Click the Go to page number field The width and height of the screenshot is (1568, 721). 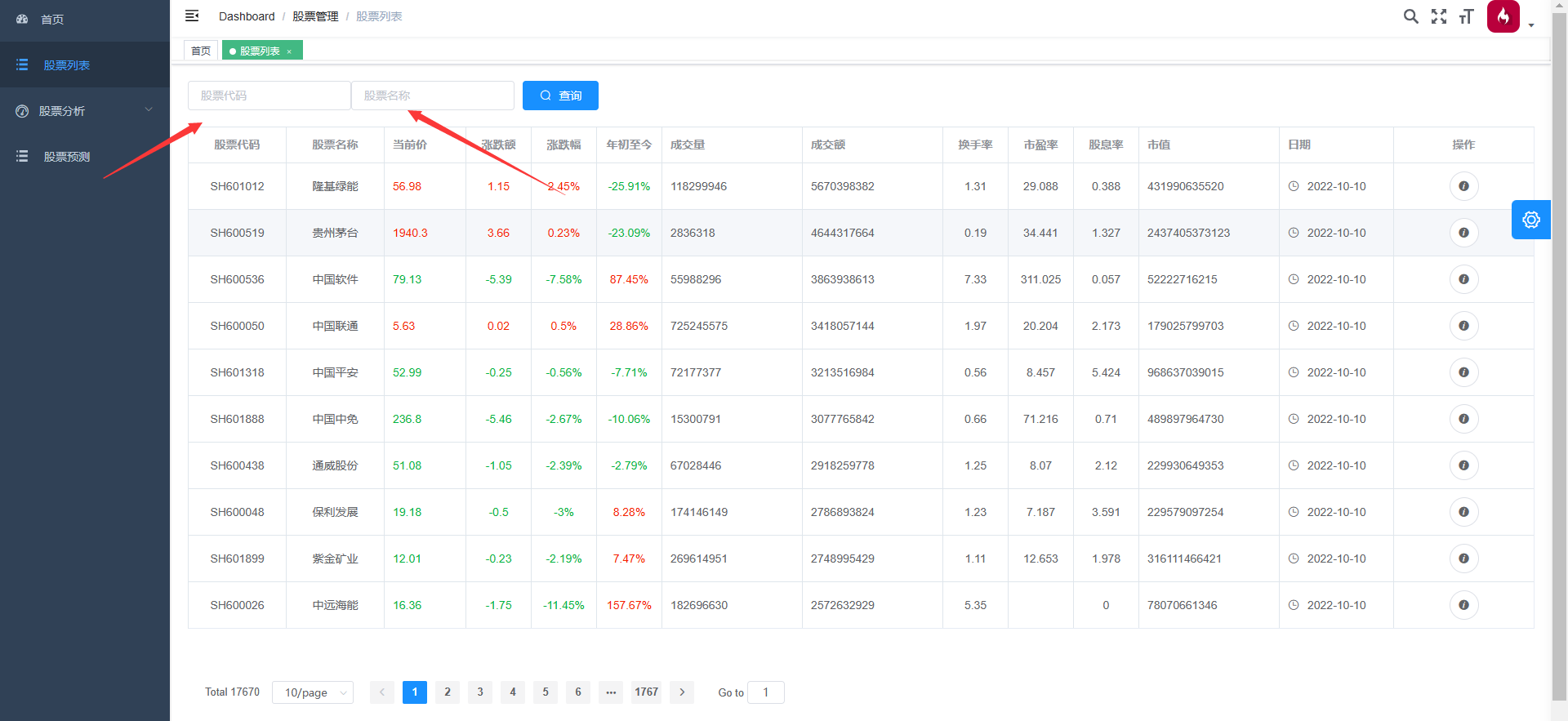tap(766, 692)
